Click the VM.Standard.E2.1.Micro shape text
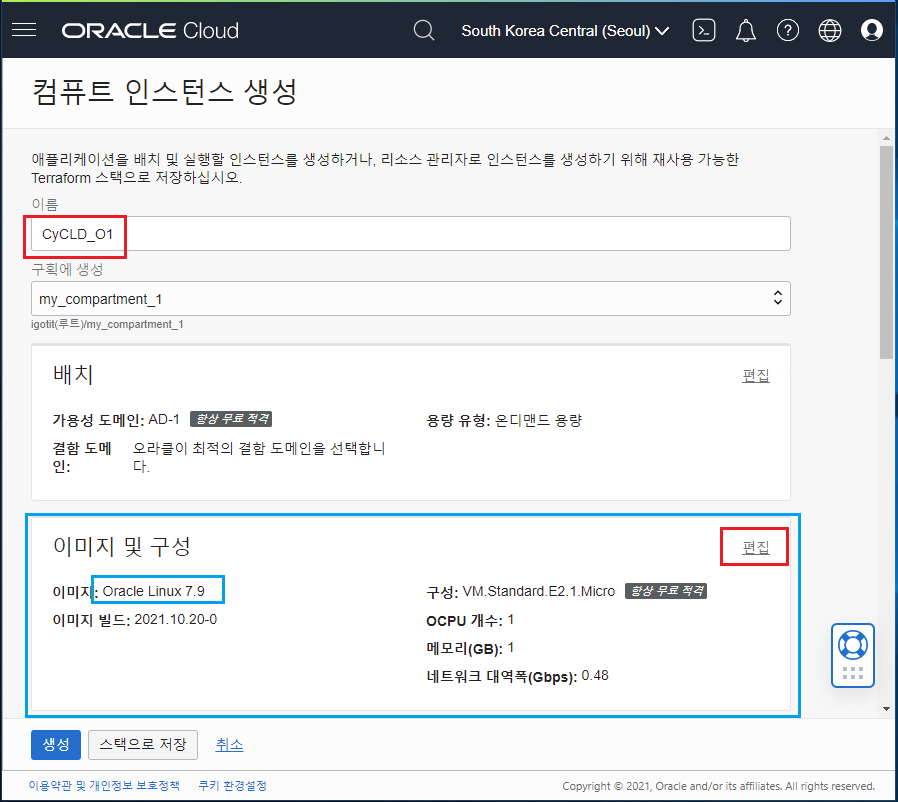Screen dimensions: 898x802 point(538,591)
